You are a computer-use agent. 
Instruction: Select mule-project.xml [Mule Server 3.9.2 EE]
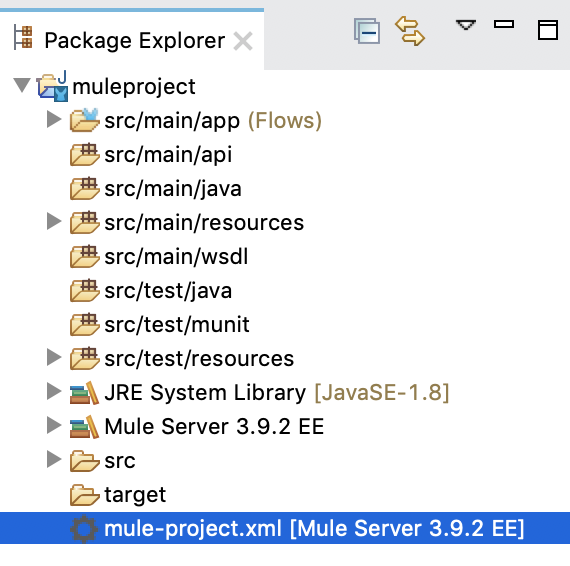[314, 528]
